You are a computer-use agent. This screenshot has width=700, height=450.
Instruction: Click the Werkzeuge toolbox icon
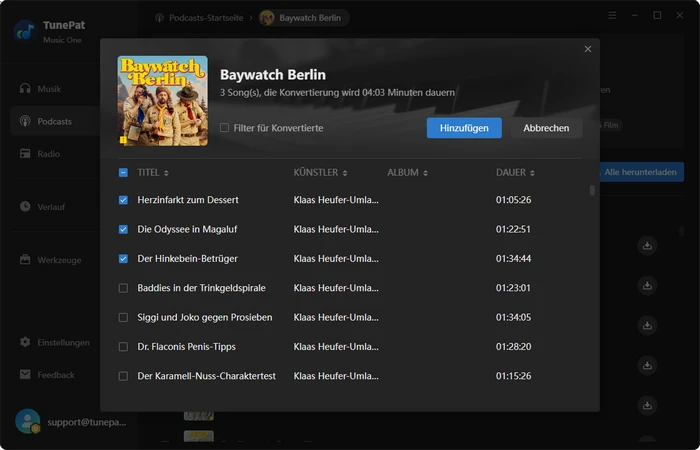(25, 259)
